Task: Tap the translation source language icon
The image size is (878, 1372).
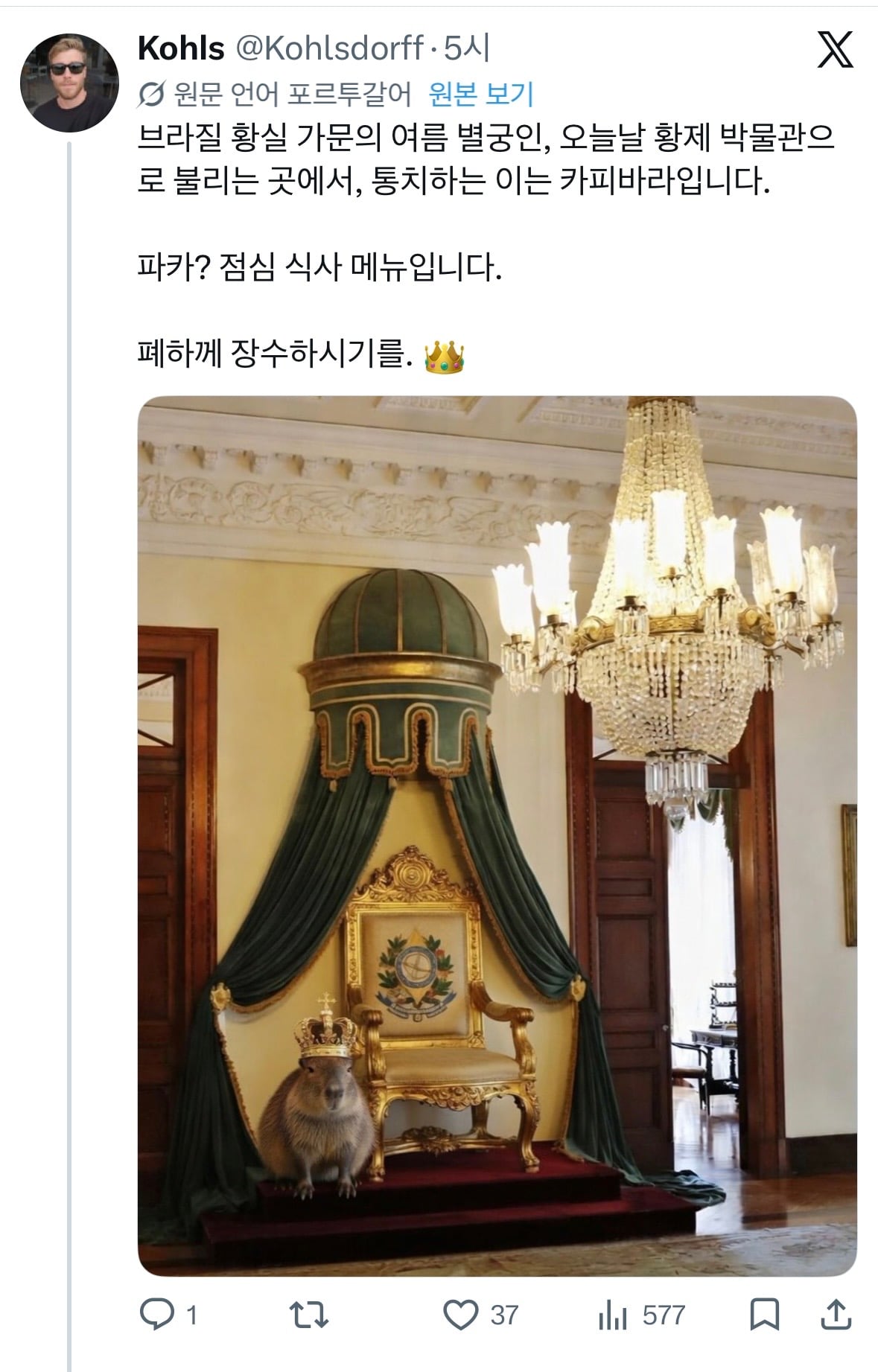Action: click(x=153, y=94)
